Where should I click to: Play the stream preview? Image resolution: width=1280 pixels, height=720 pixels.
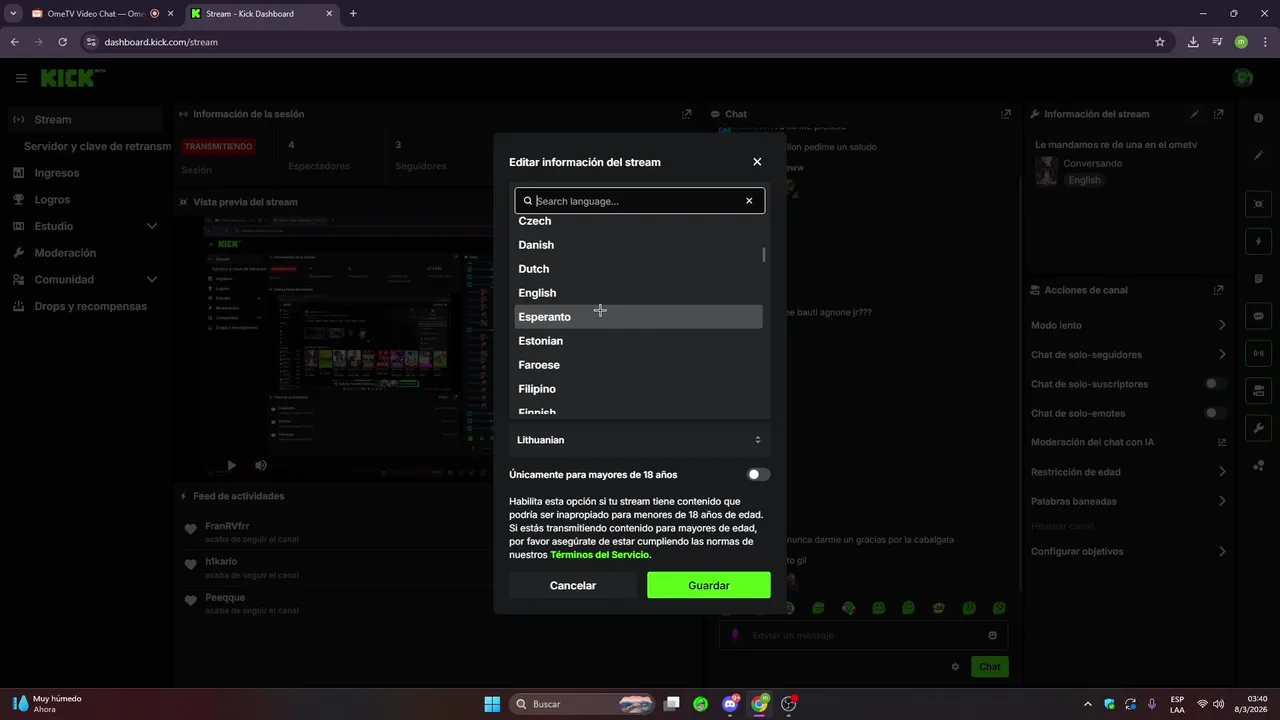[231, 465]
